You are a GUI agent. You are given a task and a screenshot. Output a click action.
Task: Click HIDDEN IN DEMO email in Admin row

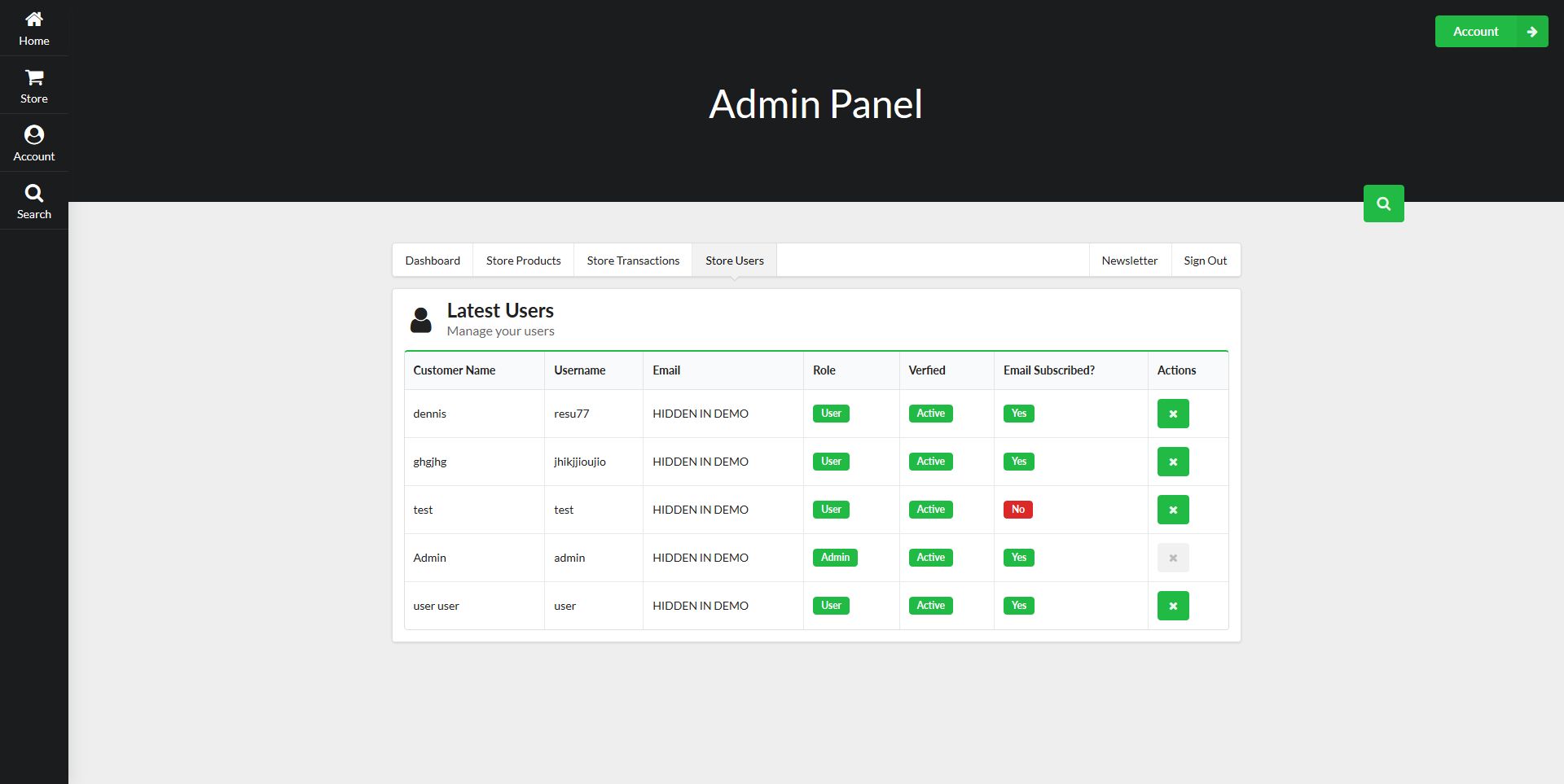coord(701,558)
